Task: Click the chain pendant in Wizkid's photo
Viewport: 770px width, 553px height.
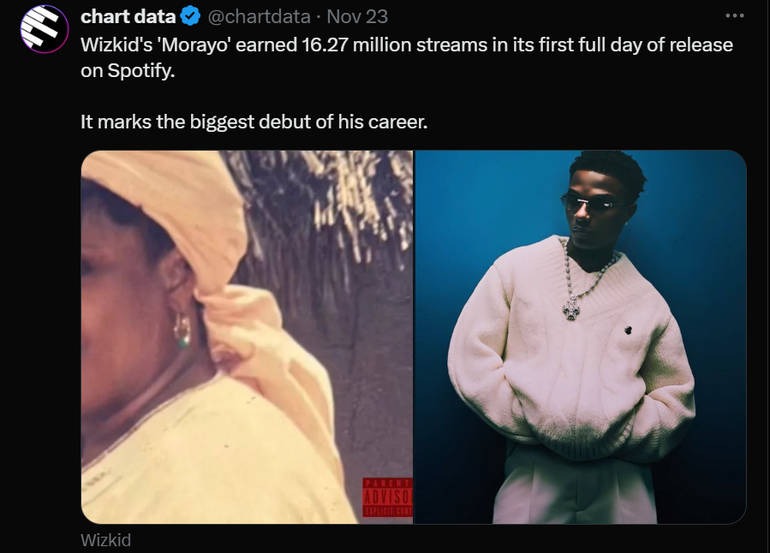Action: pos(572,309)
